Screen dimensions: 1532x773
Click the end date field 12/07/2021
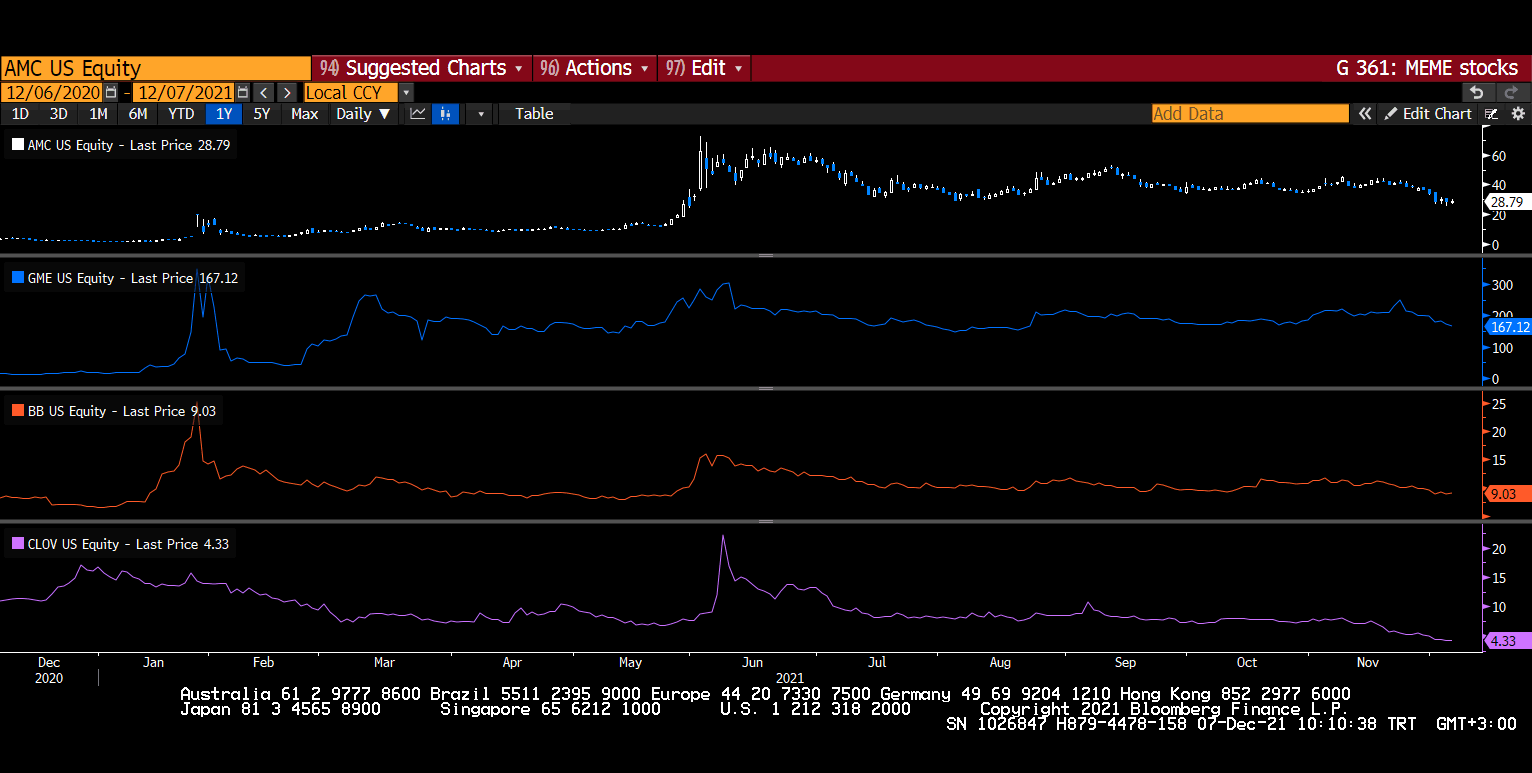[185, 92]
